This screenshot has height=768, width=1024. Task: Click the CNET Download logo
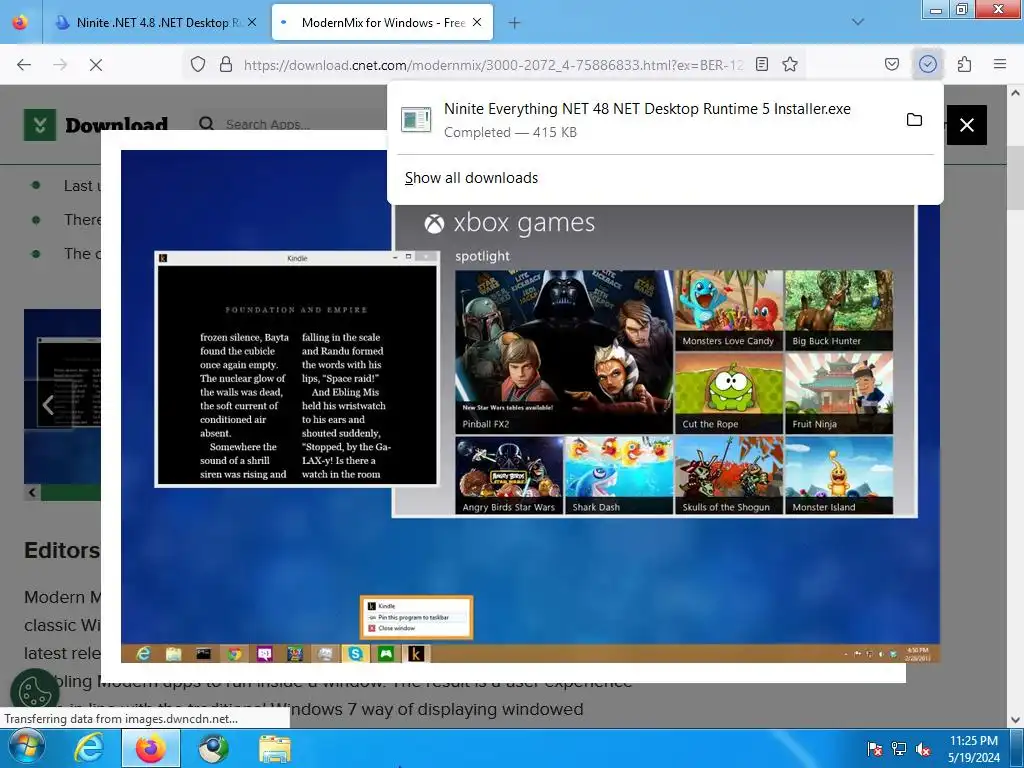(96, 124)
